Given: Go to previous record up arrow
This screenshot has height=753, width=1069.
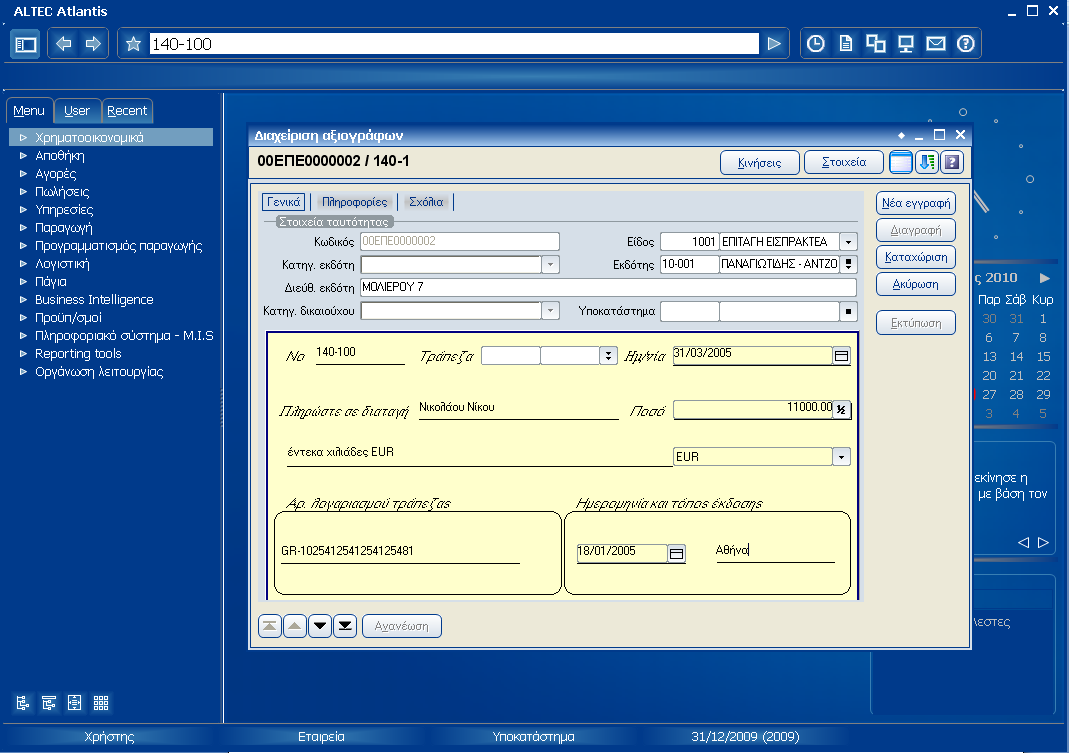Looking at the screenshot, I should (x=295, y=625).
